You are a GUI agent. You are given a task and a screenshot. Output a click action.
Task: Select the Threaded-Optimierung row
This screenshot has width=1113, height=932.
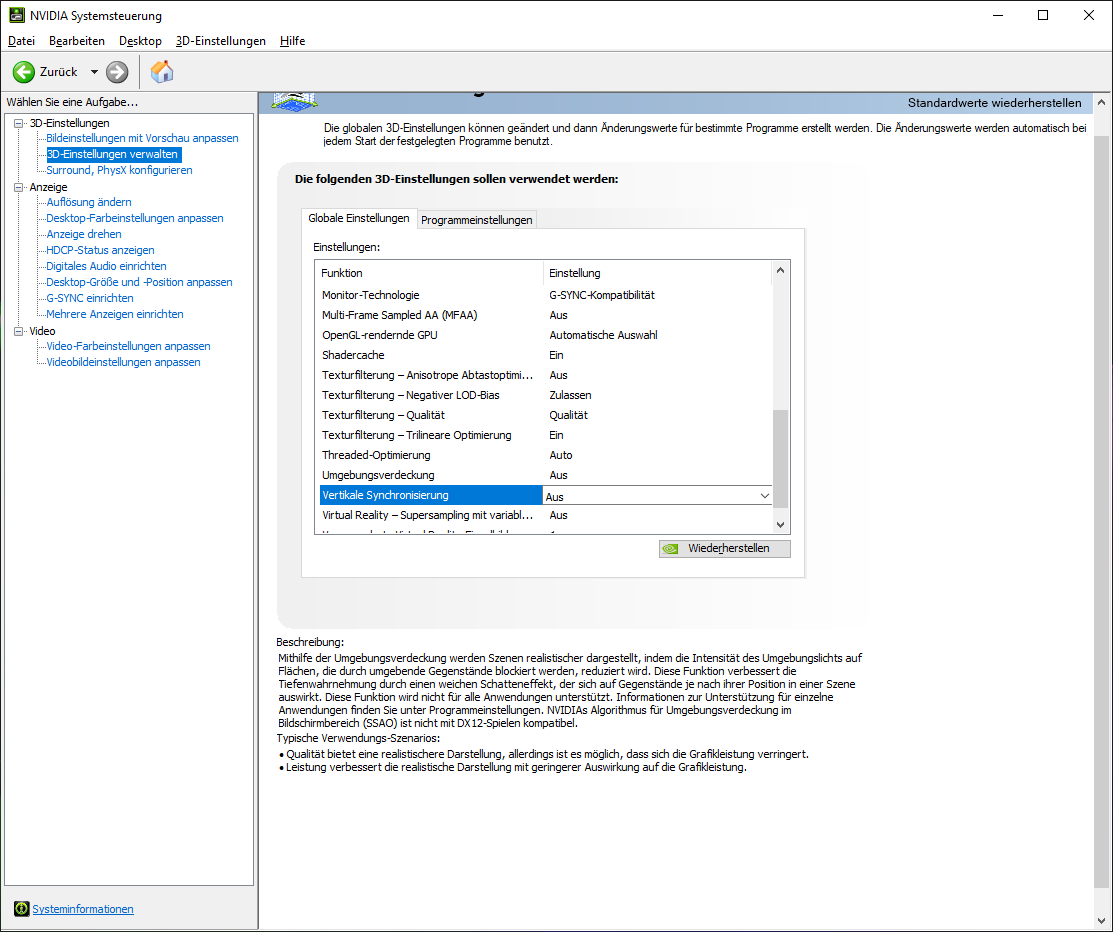[x=545, y=455]
